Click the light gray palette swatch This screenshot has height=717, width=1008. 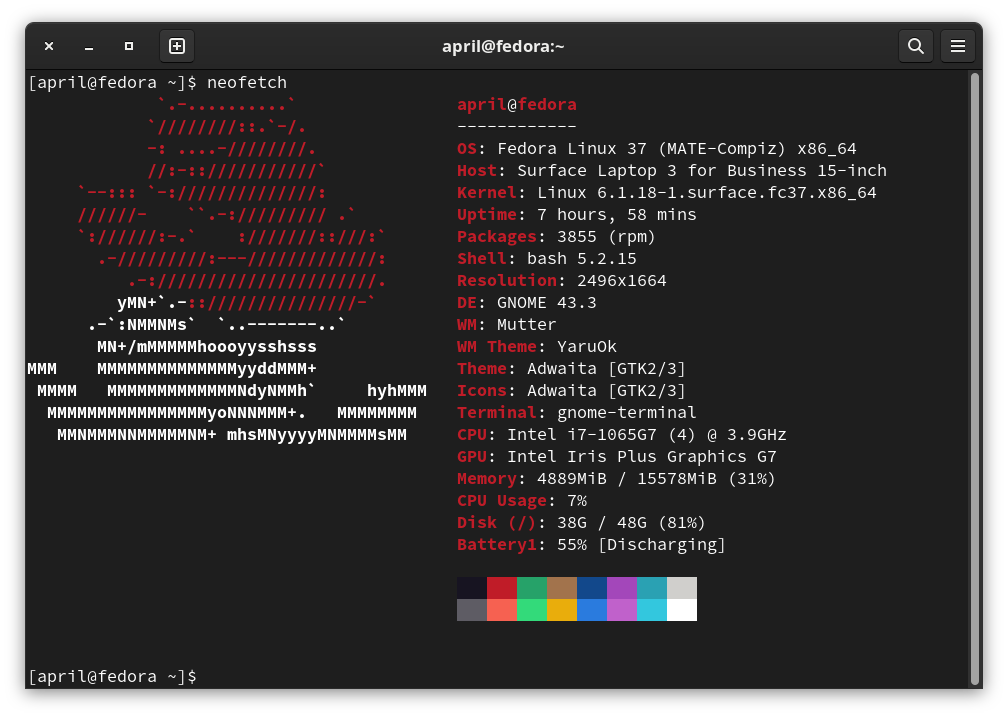point(682,588)
